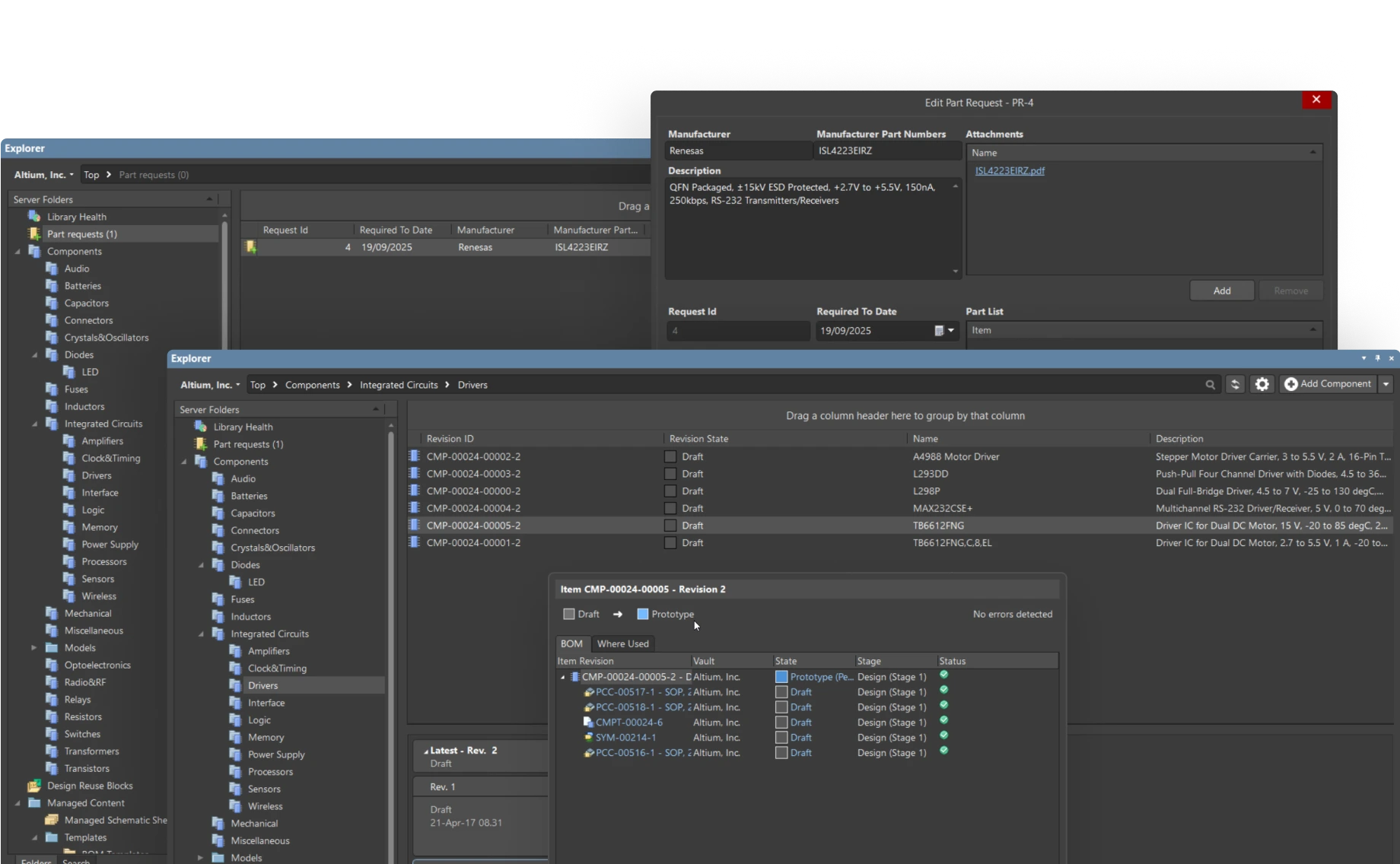The image size is (1400, 864).
Task: Click component icon of CMP-00024-00002-2 row
Action: 415,456
